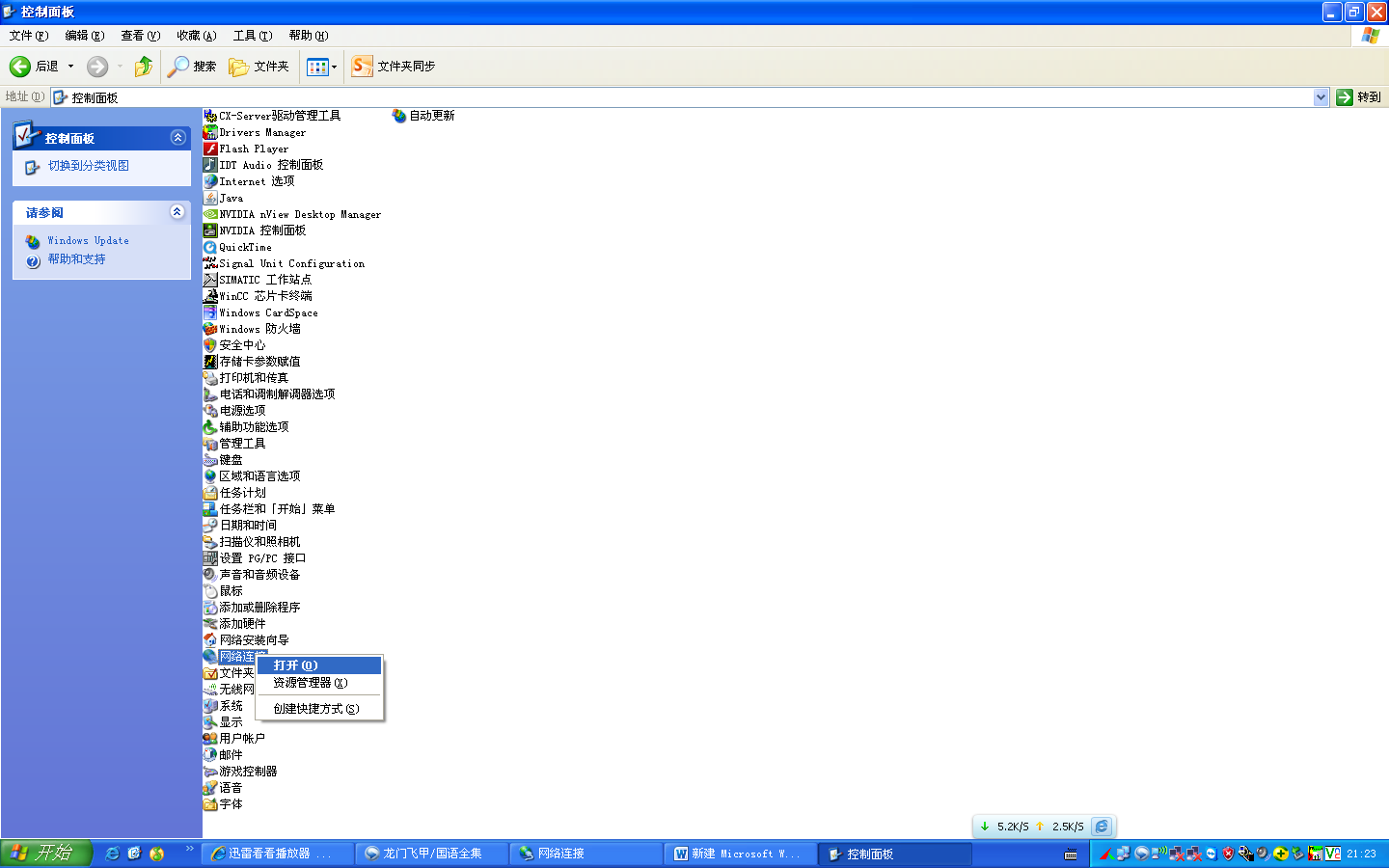
Task: Collapse the 请参阅 sidebar section
Action: point(177,212)
